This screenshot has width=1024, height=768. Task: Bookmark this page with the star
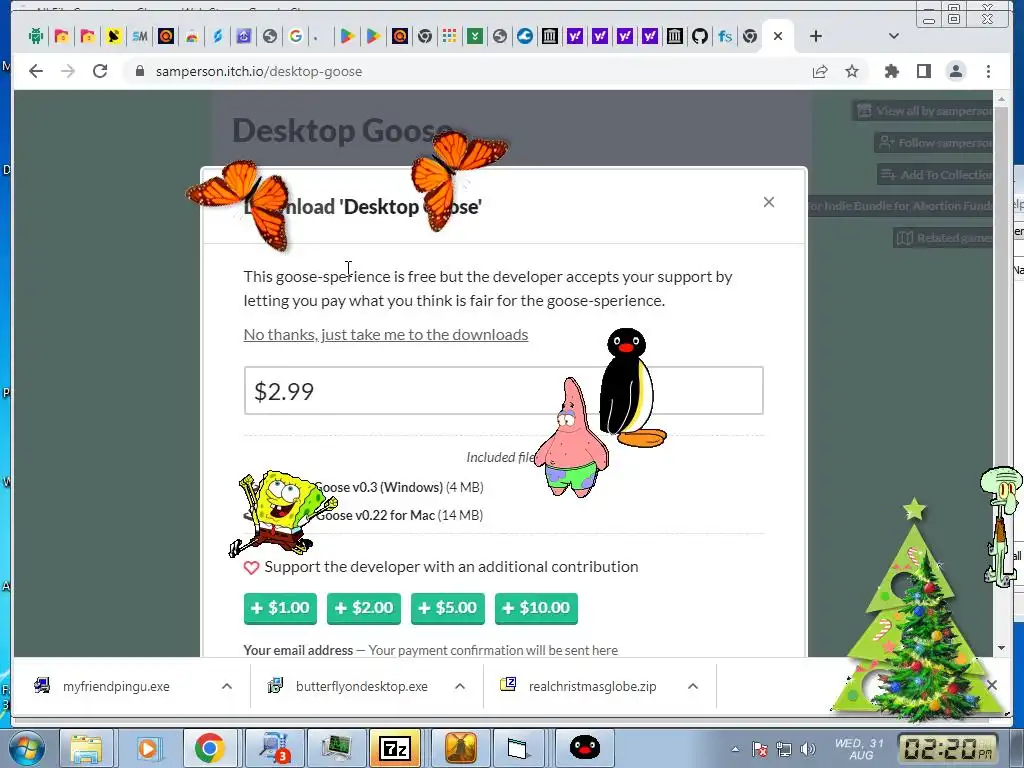click(x=852, y=71)
